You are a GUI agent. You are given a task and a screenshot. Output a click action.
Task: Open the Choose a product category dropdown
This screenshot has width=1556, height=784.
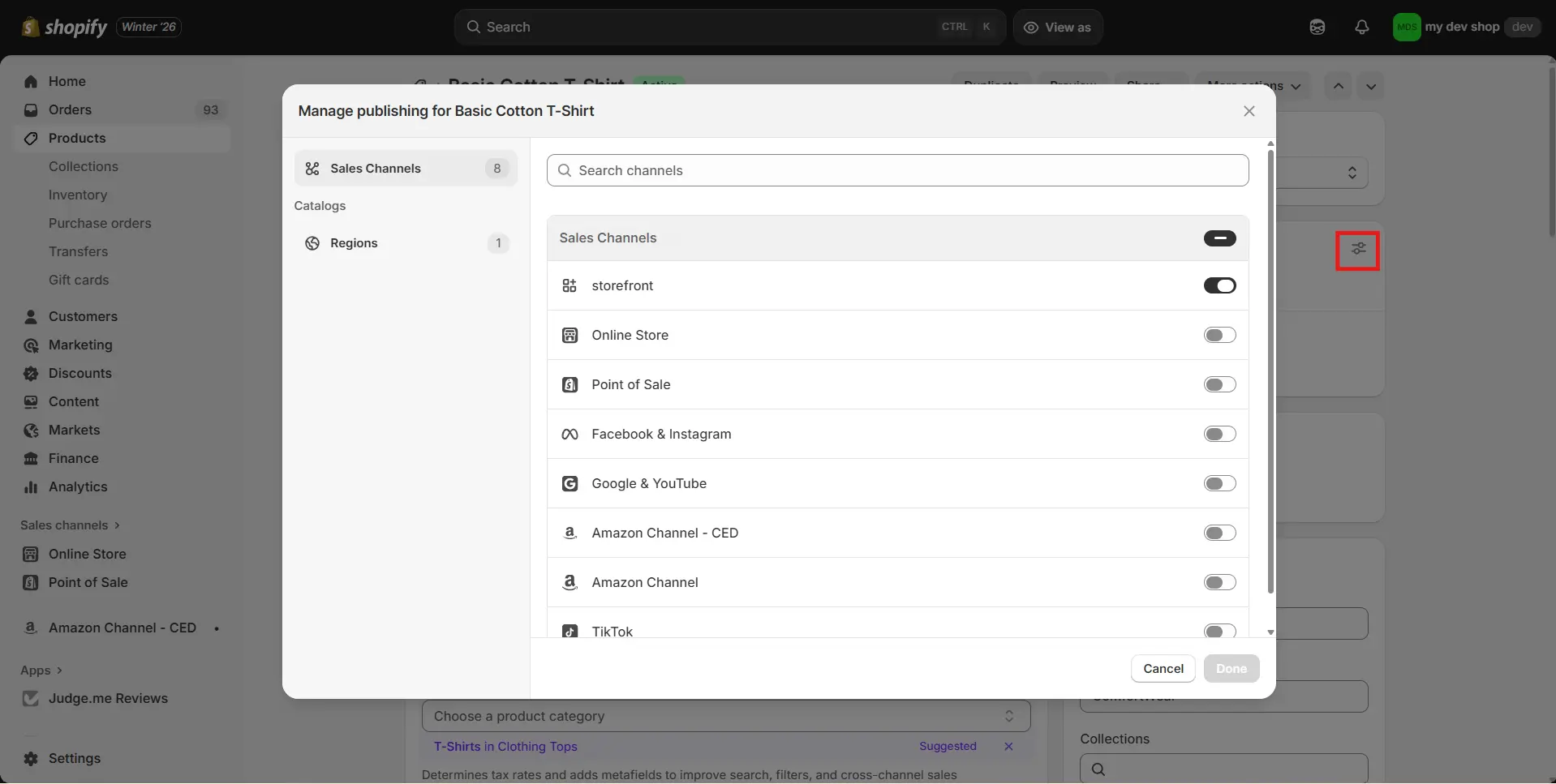click(x=724, y=716)
